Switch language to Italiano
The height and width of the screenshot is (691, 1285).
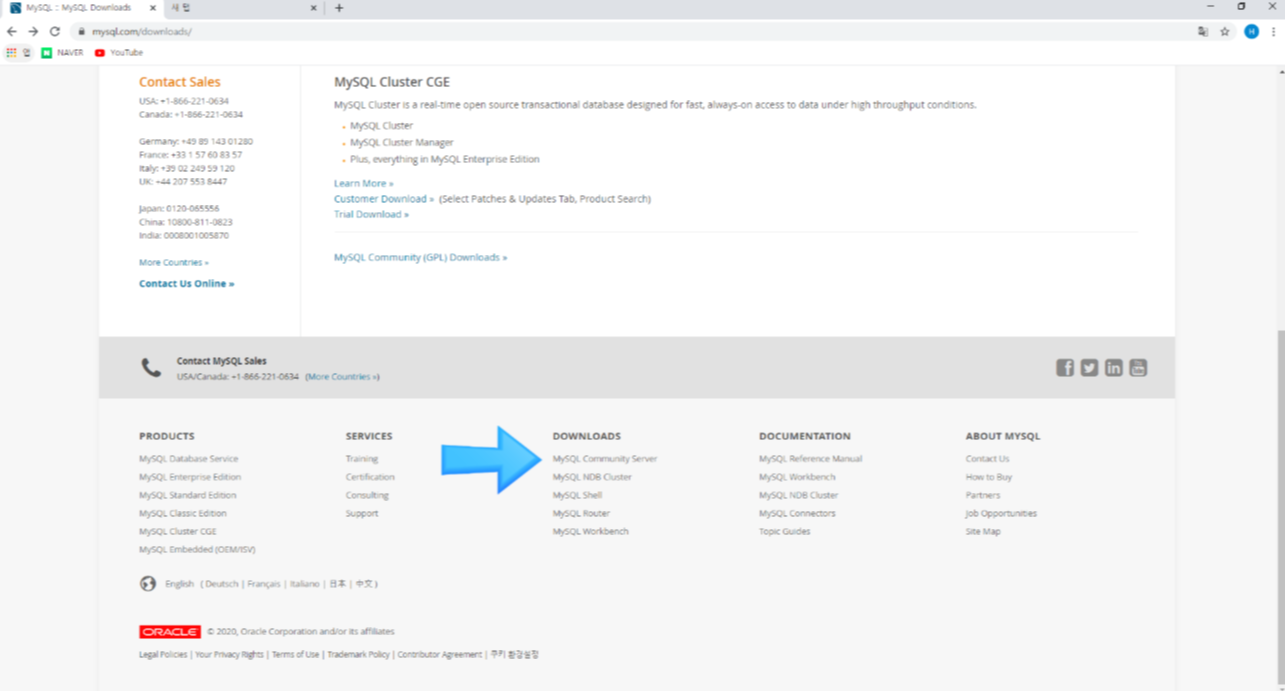click(x=305, y=584)
